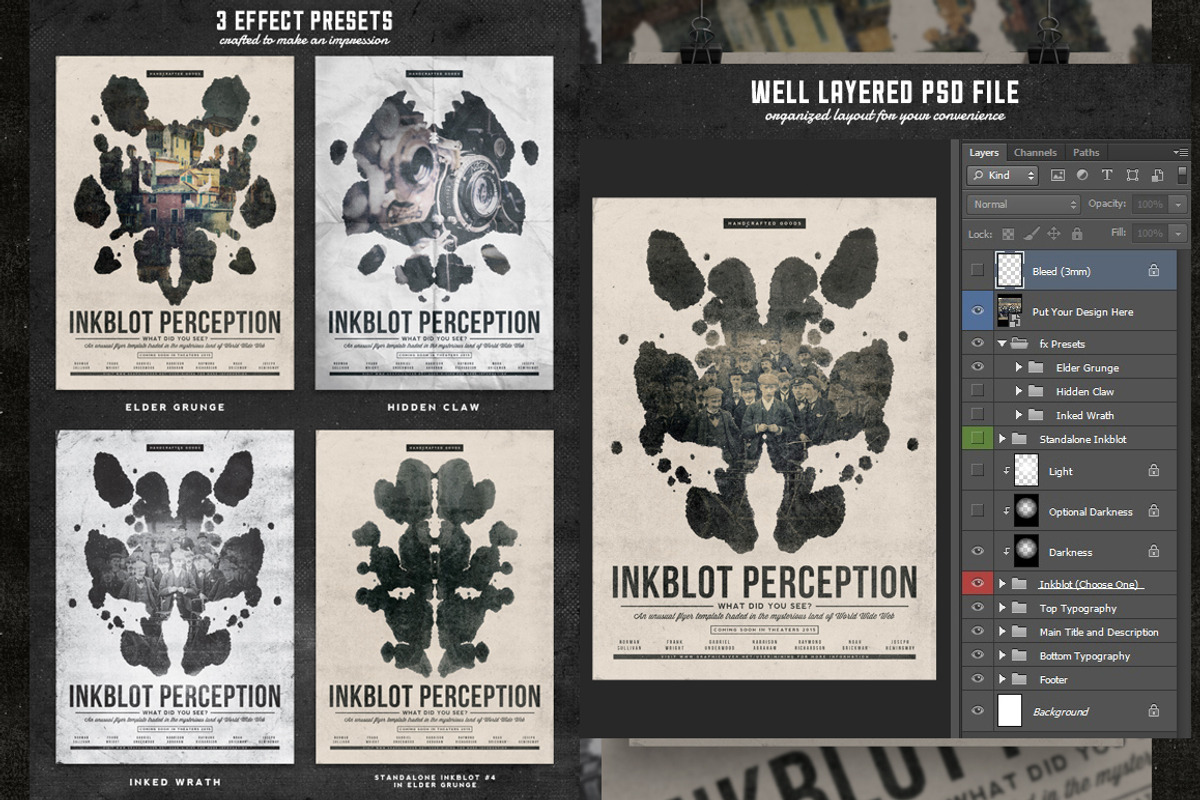Click lock icon on Optional Darkness layer
Image resolution: width=1200 pixels, height=800 pixels.
[1154, 511]
